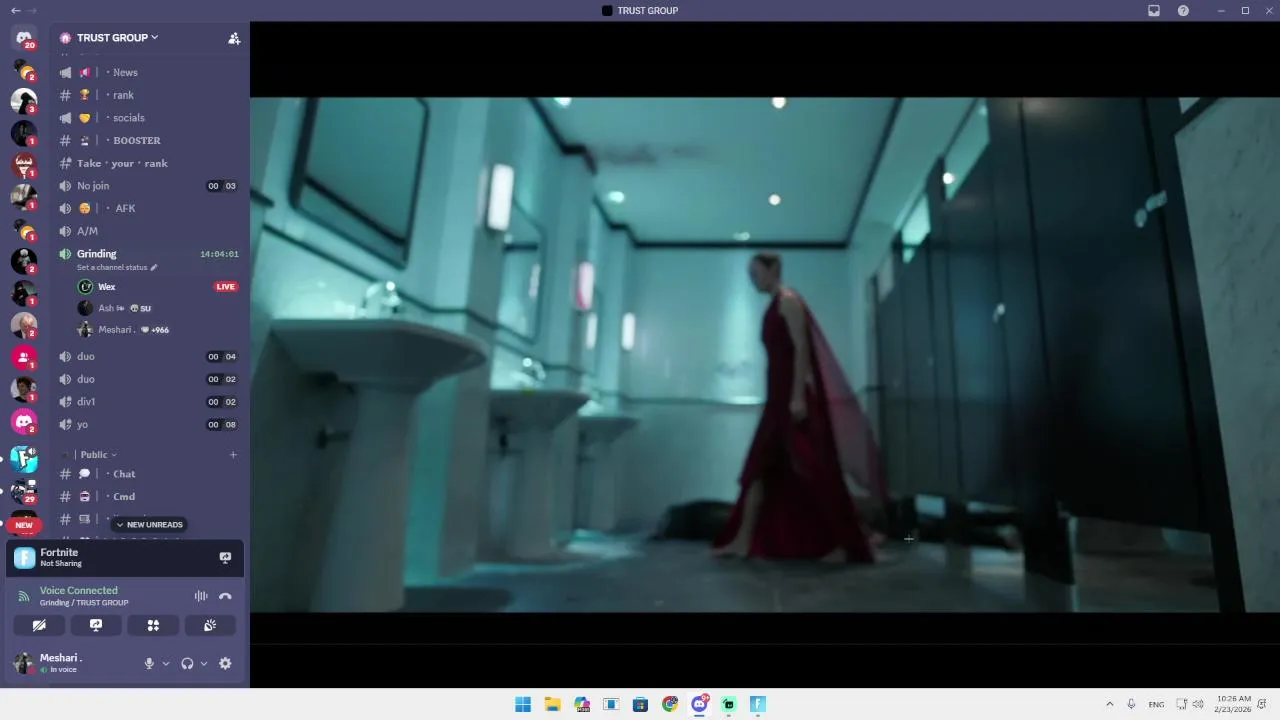Toggle noise suppression waveform icon
Image resolution: width=1280 pixels, height=720 pixels.
(x=201, y=596)
